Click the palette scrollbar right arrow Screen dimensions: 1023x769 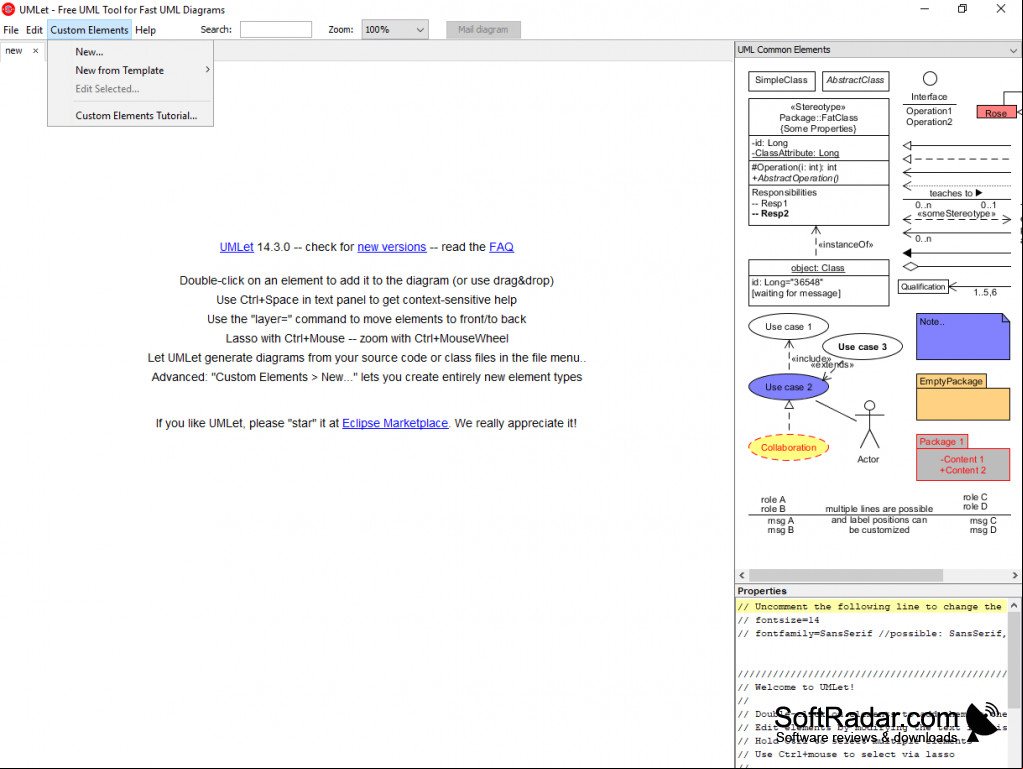[x=1015, y=575]
